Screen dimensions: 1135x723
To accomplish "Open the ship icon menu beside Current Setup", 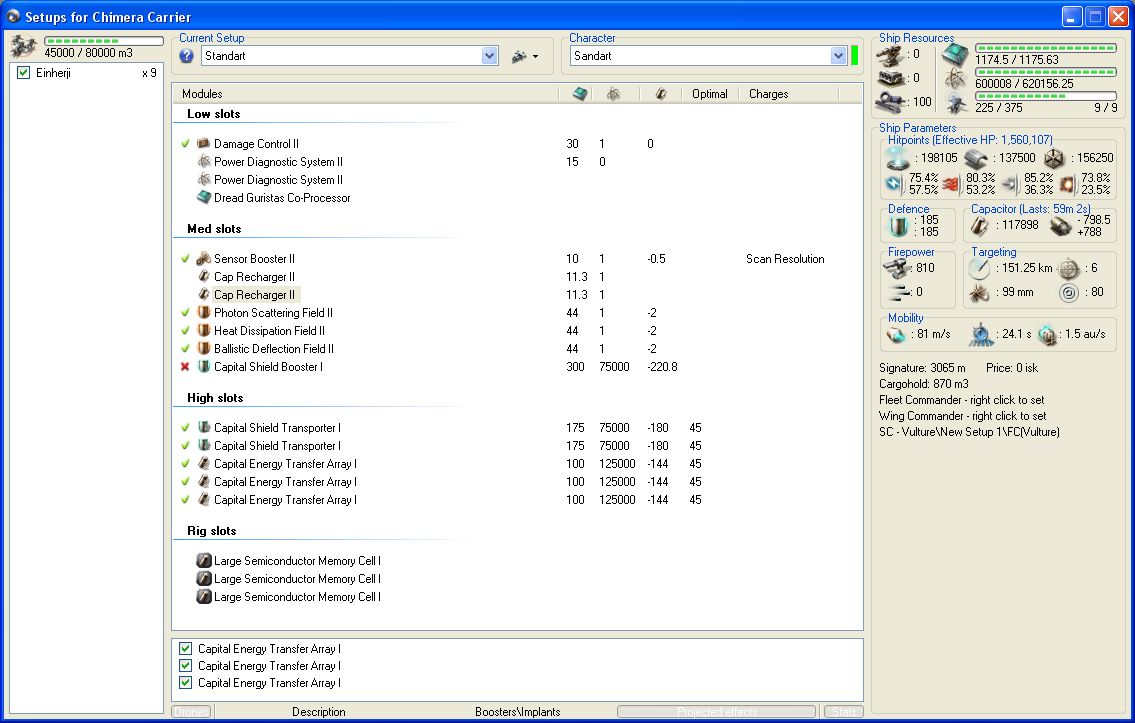I will click(523, 56).
